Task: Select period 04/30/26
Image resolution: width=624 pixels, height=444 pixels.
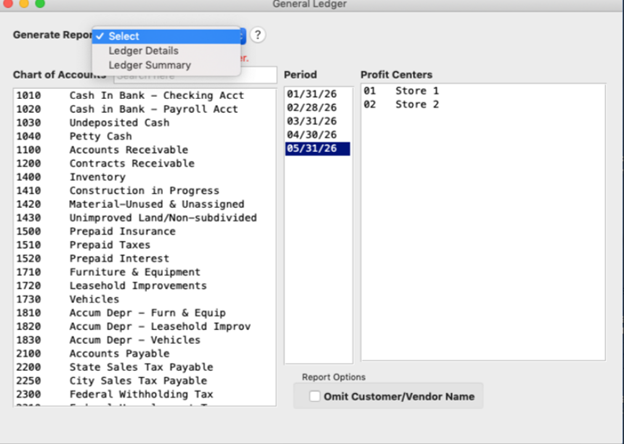Action: point(318,135)
